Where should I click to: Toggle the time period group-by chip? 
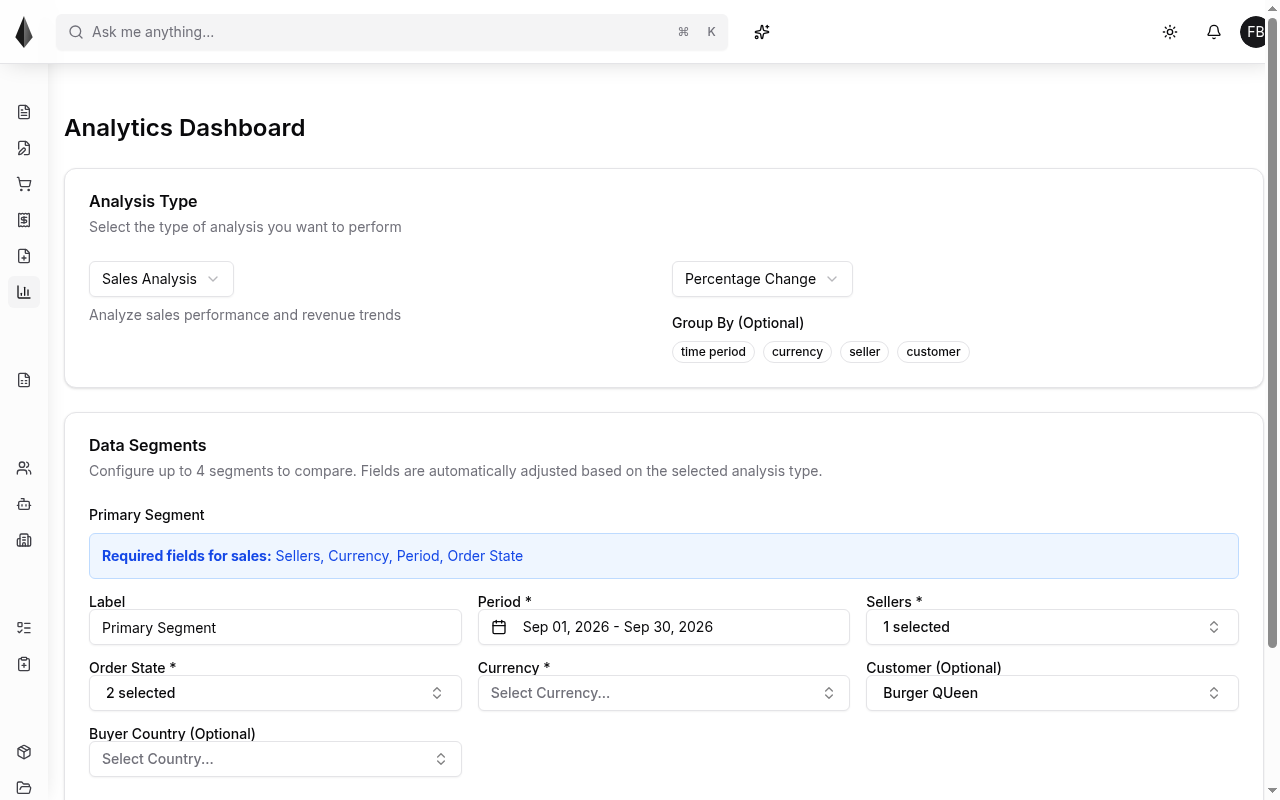pos(713,352)
